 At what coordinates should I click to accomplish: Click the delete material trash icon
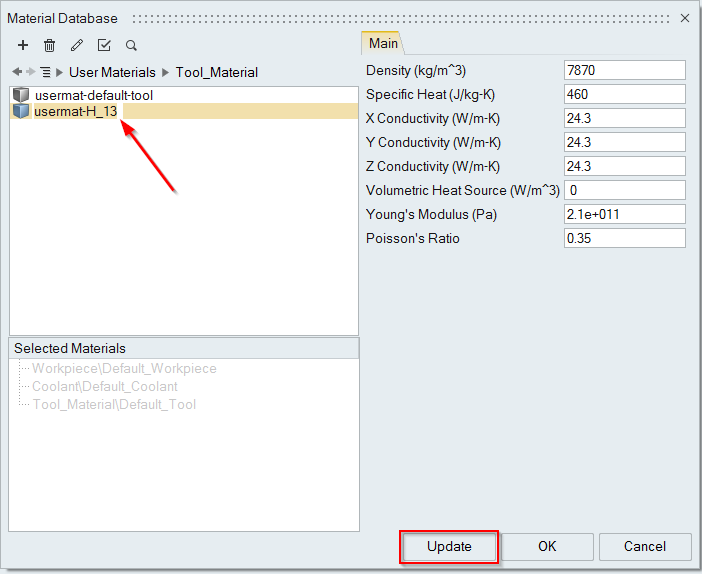[50, 45]
